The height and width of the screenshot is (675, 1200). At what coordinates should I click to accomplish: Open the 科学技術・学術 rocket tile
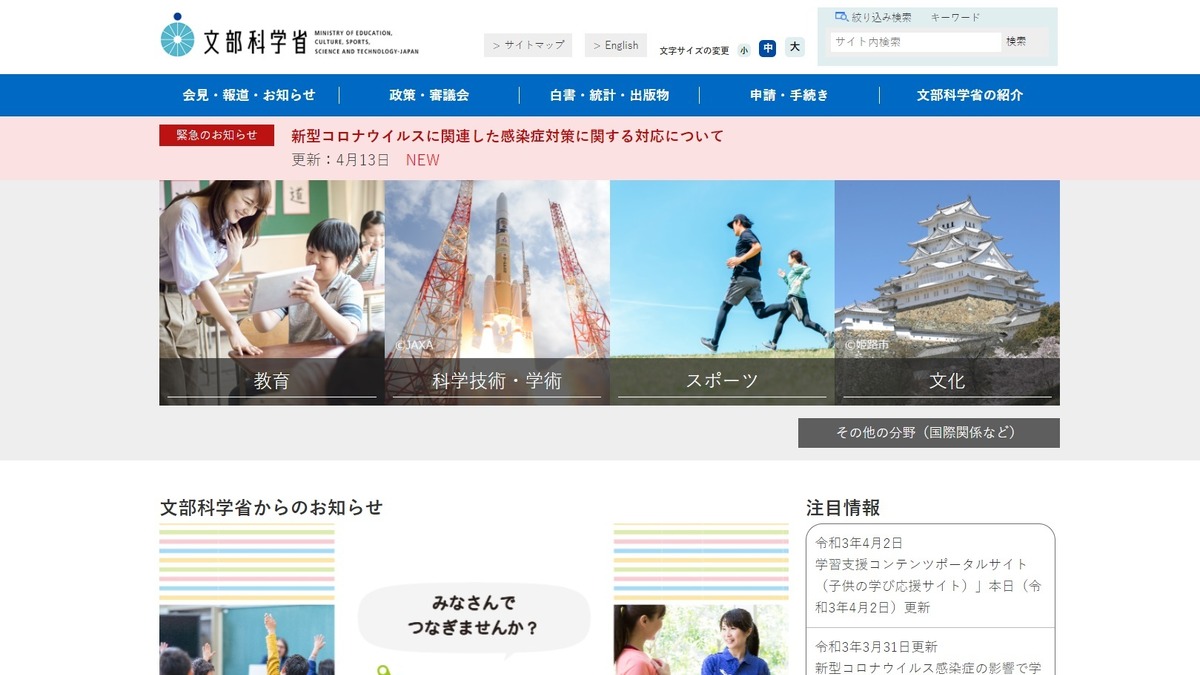tap(497, 292)
